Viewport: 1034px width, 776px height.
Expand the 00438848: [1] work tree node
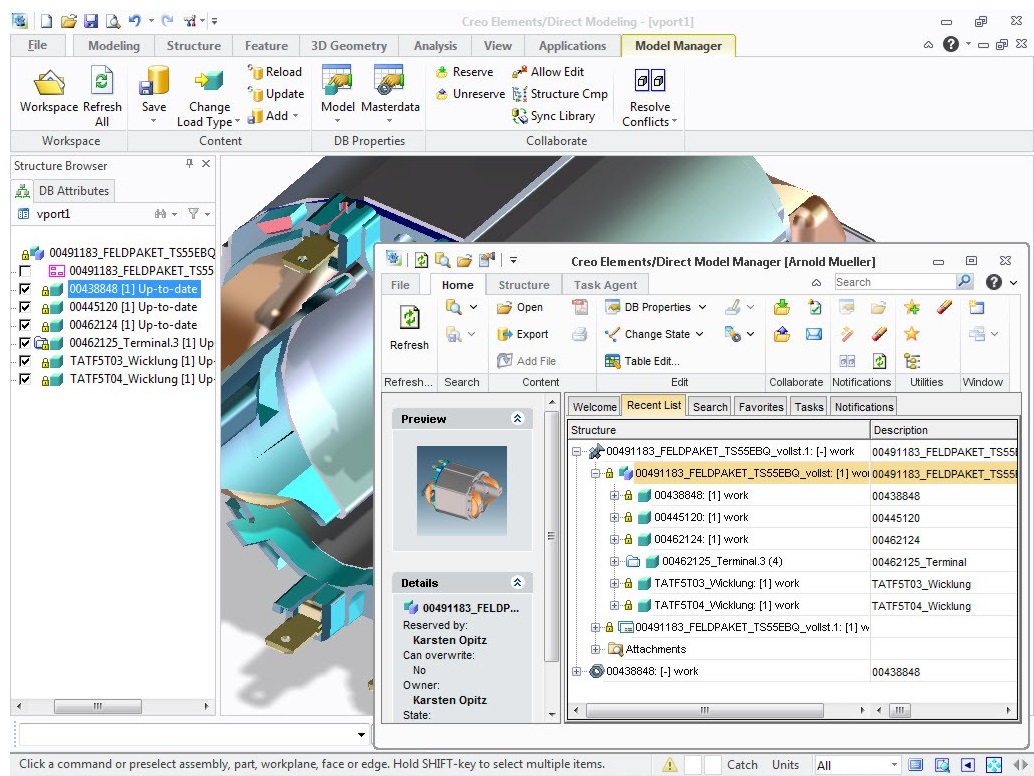[614, 495]
